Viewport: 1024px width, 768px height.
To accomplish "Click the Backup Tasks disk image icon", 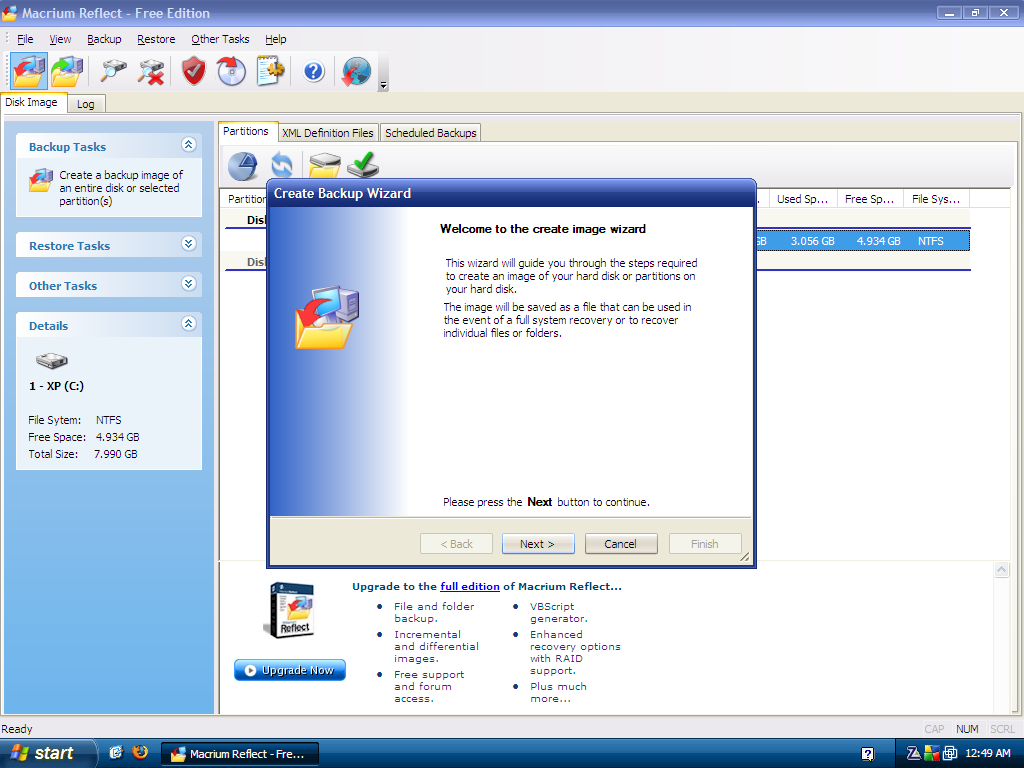I will 40,180.
